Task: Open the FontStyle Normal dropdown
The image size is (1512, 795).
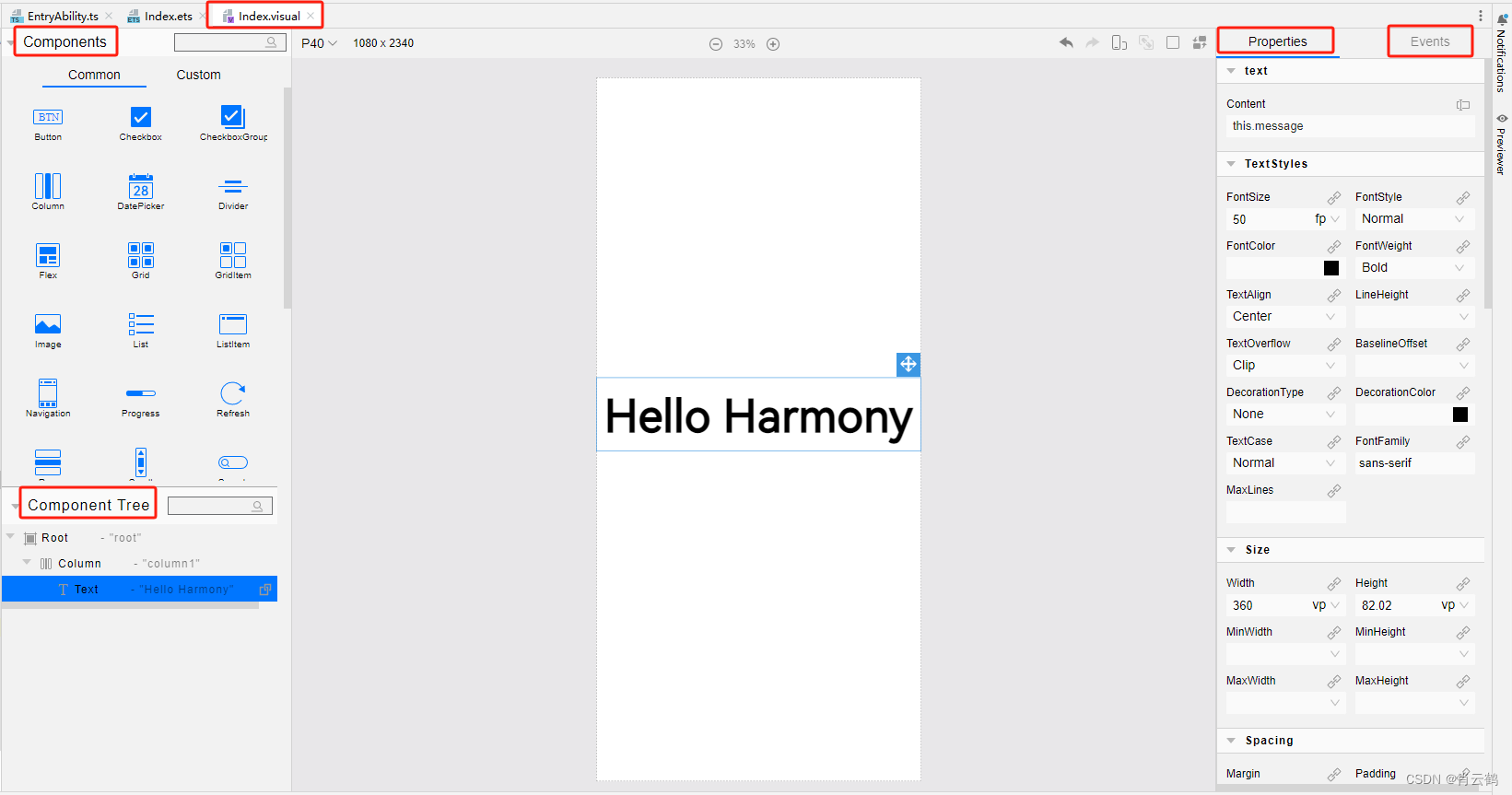Action: [x=1414, y=219]
